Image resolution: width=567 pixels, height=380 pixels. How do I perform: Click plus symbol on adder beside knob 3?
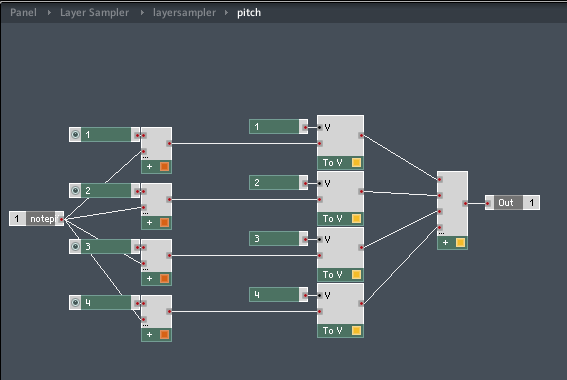[x=149, y=279]
